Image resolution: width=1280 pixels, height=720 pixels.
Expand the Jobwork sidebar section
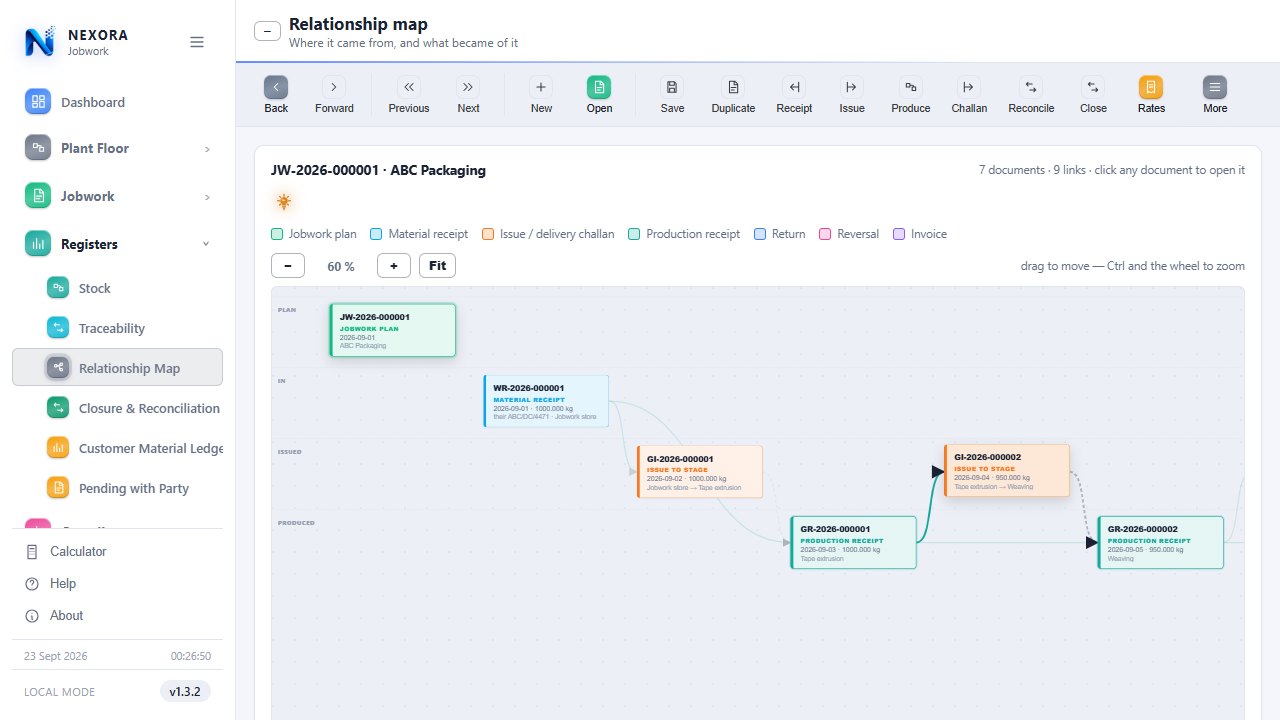[118, 196]
